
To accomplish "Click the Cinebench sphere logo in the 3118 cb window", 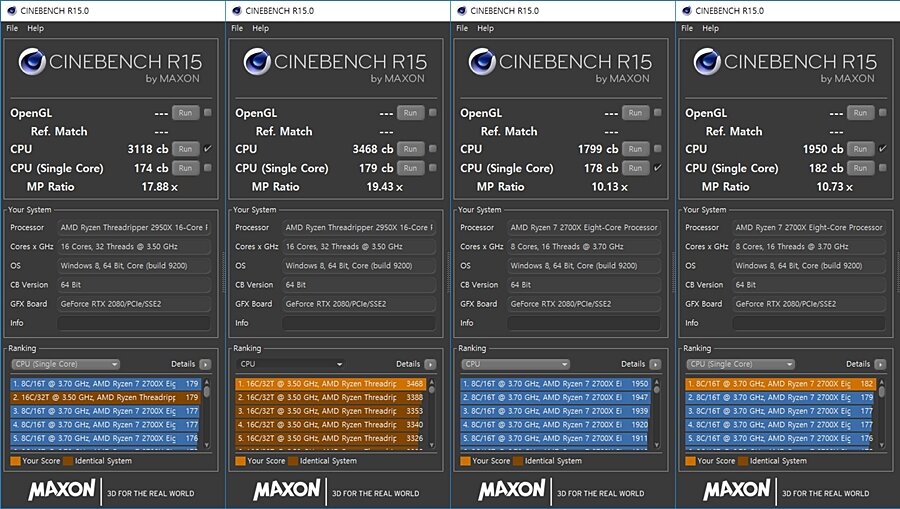I will pos(32,62).
